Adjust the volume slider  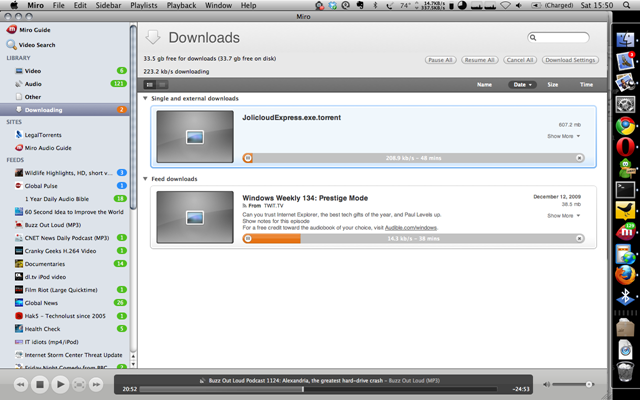tap(575, 384)
